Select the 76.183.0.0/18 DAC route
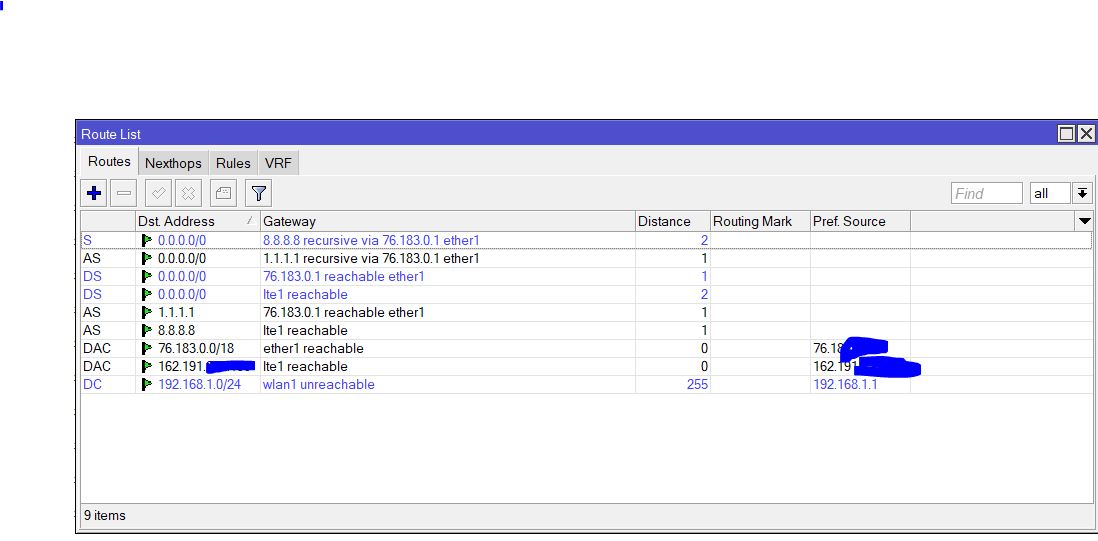This screenshot has width=1098, height=541. click(x=586, y=349)
